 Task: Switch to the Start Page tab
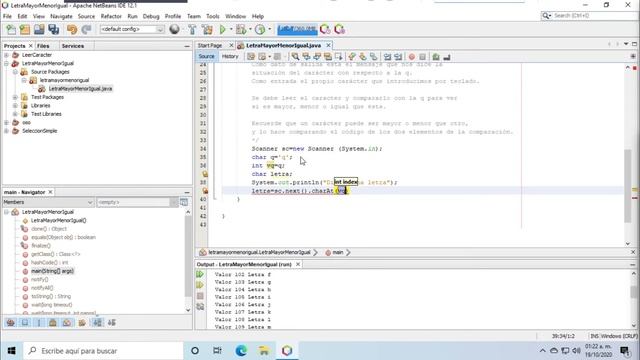(210, 45)
